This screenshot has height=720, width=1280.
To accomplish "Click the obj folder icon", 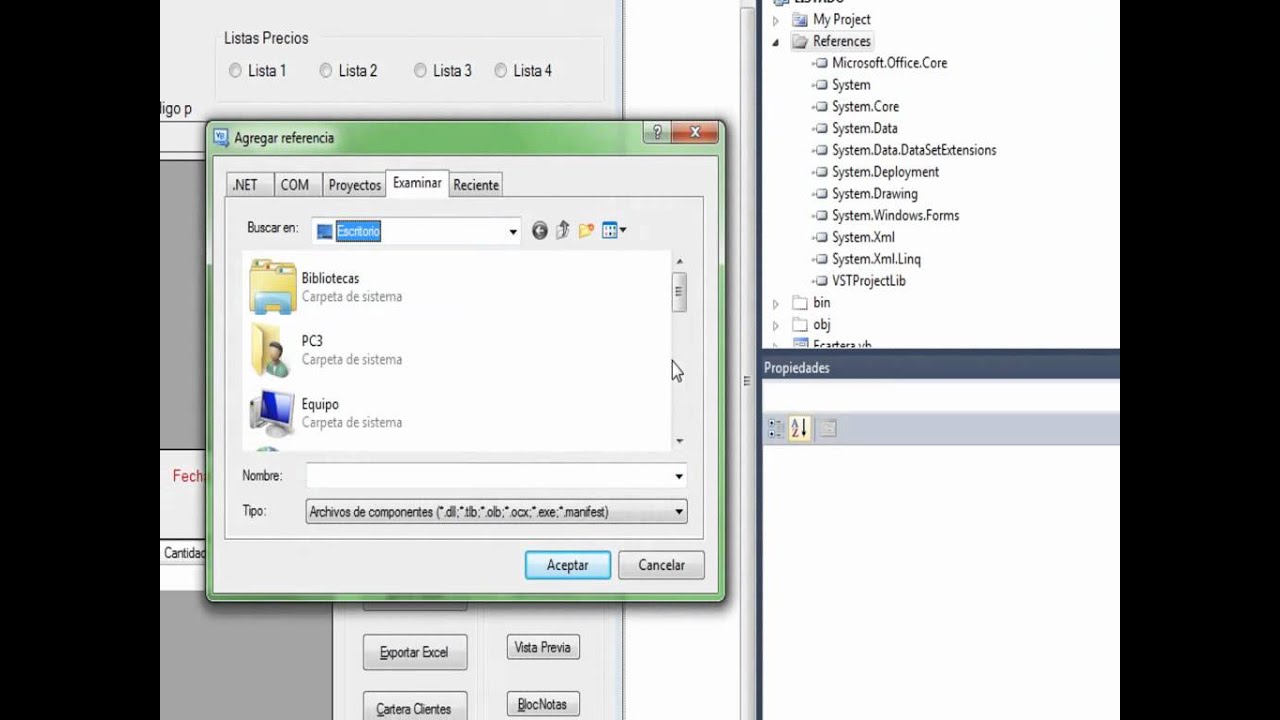I will point(800,324).
